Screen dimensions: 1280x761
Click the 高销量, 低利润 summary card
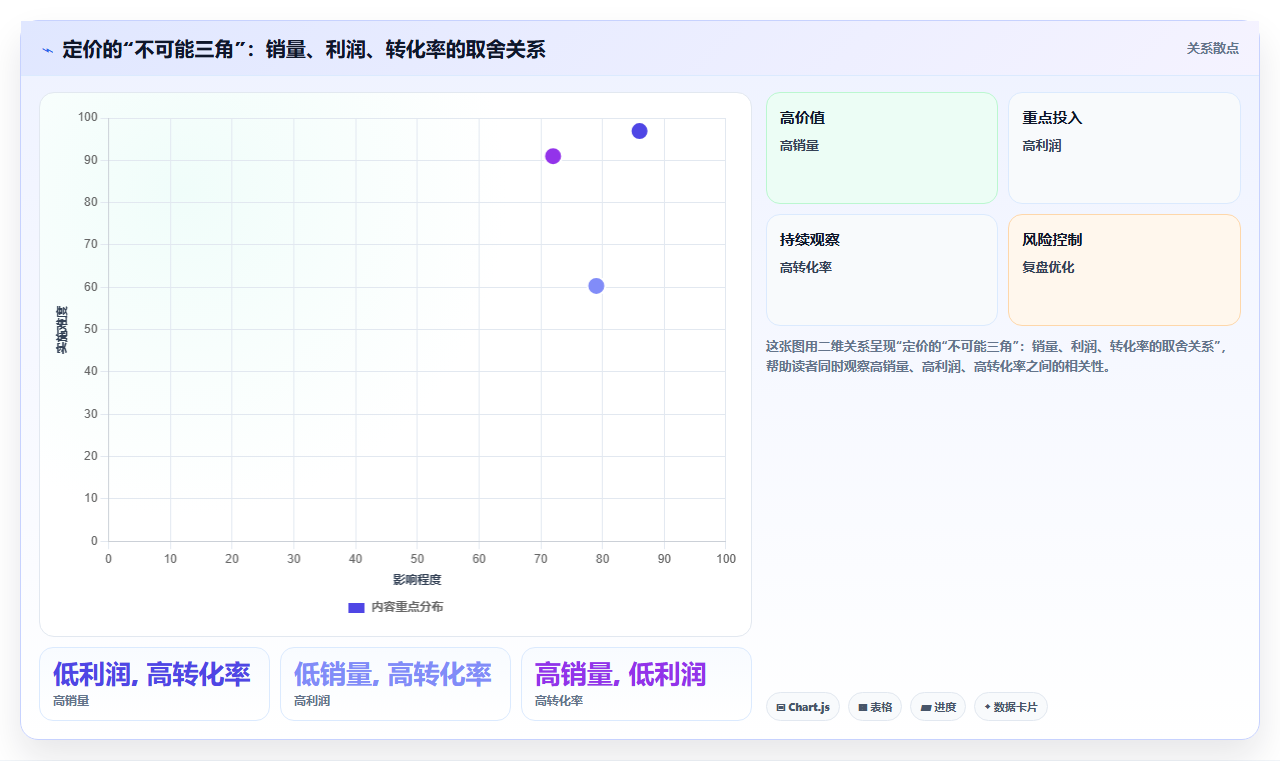[636, 684]
